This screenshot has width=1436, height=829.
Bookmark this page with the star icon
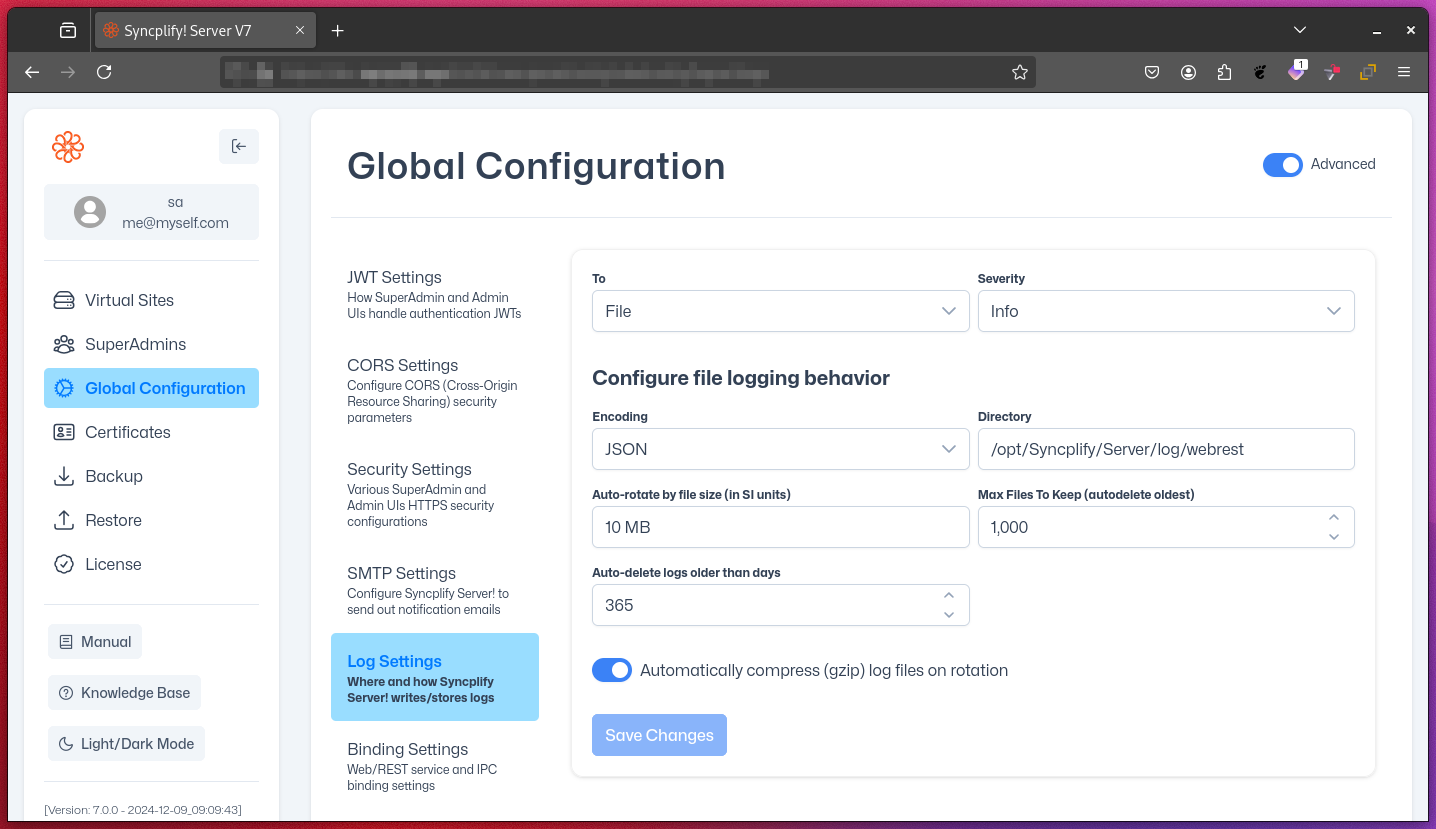pos(1019,72)
